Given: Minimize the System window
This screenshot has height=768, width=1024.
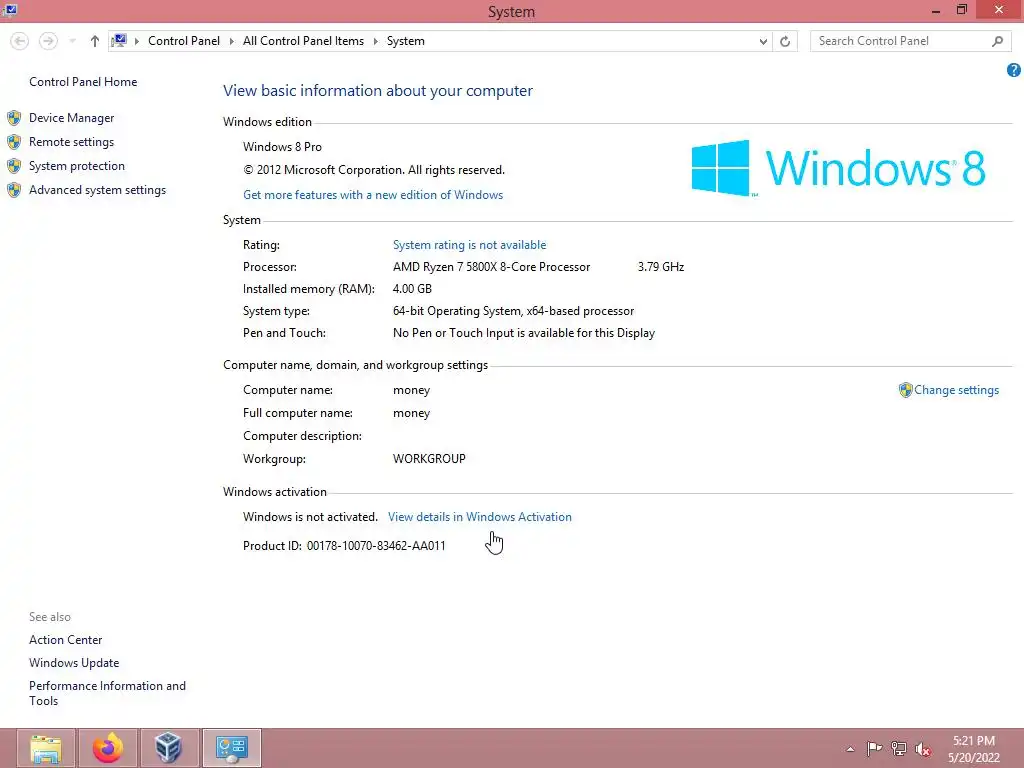Looking at the screenshot, I should [x=935, y=10].
